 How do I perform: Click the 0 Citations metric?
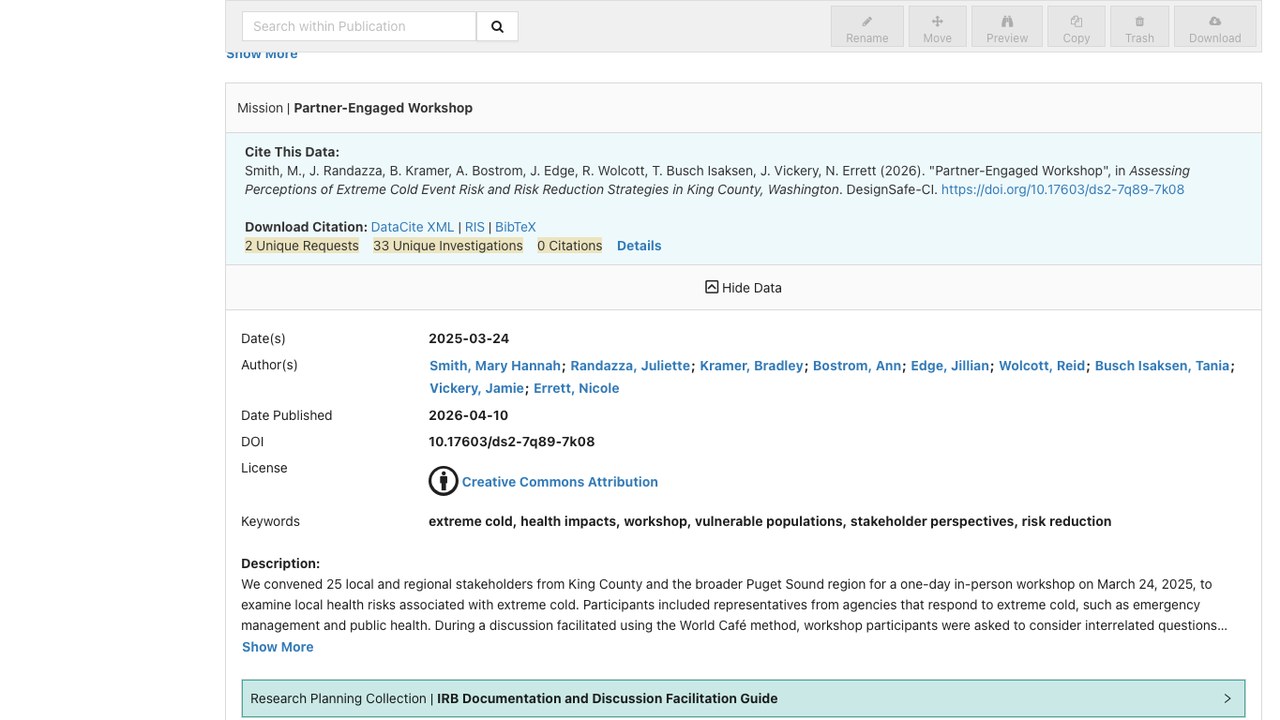(x=570, y=246)
